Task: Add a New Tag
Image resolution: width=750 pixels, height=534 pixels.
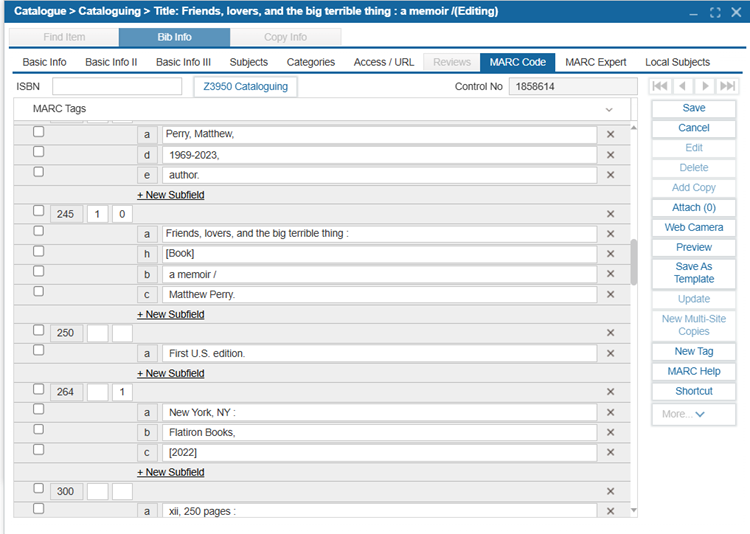Action: pyautogui.click(x=694, y=351)
